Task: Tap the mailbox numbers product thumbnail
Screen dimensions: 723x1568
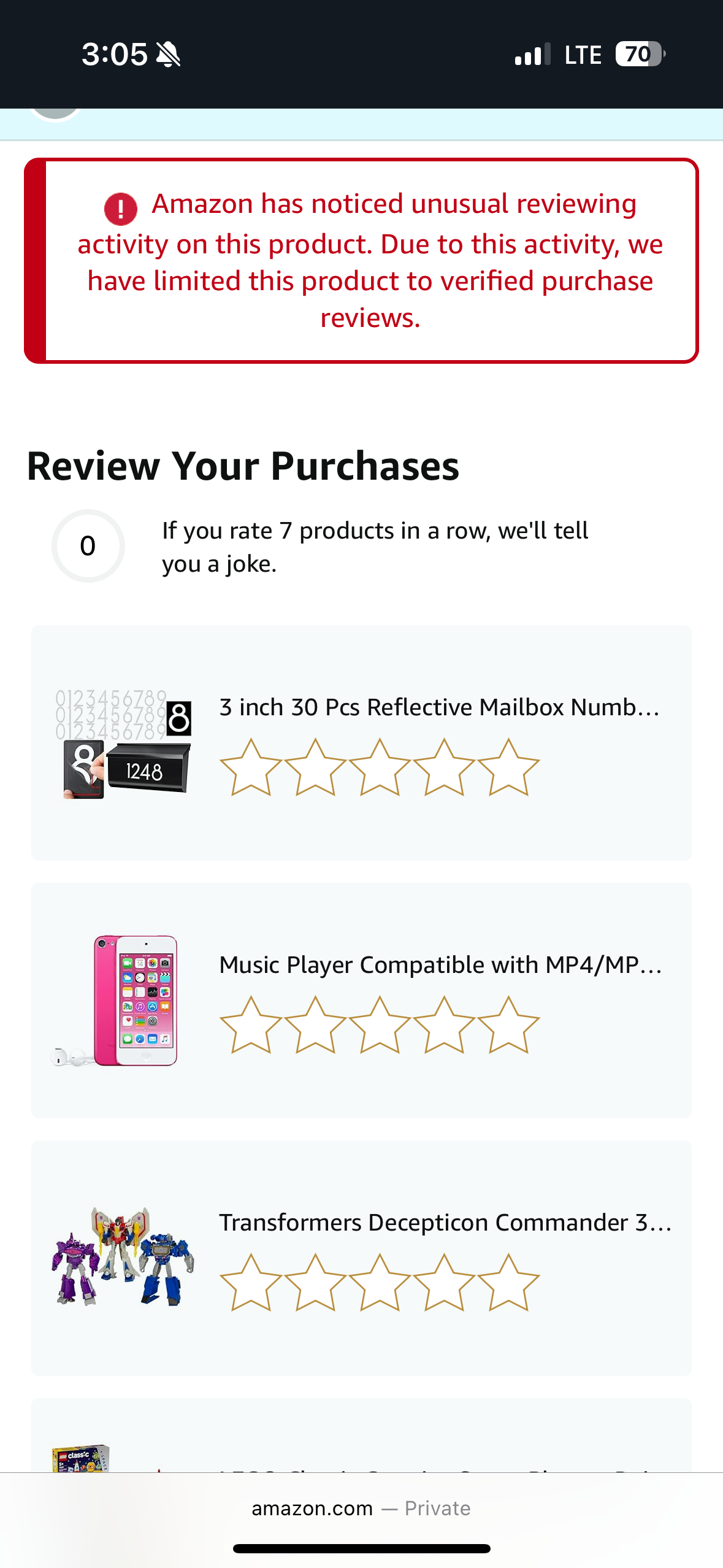Action: pyautogui.click(x=123, y=743)
